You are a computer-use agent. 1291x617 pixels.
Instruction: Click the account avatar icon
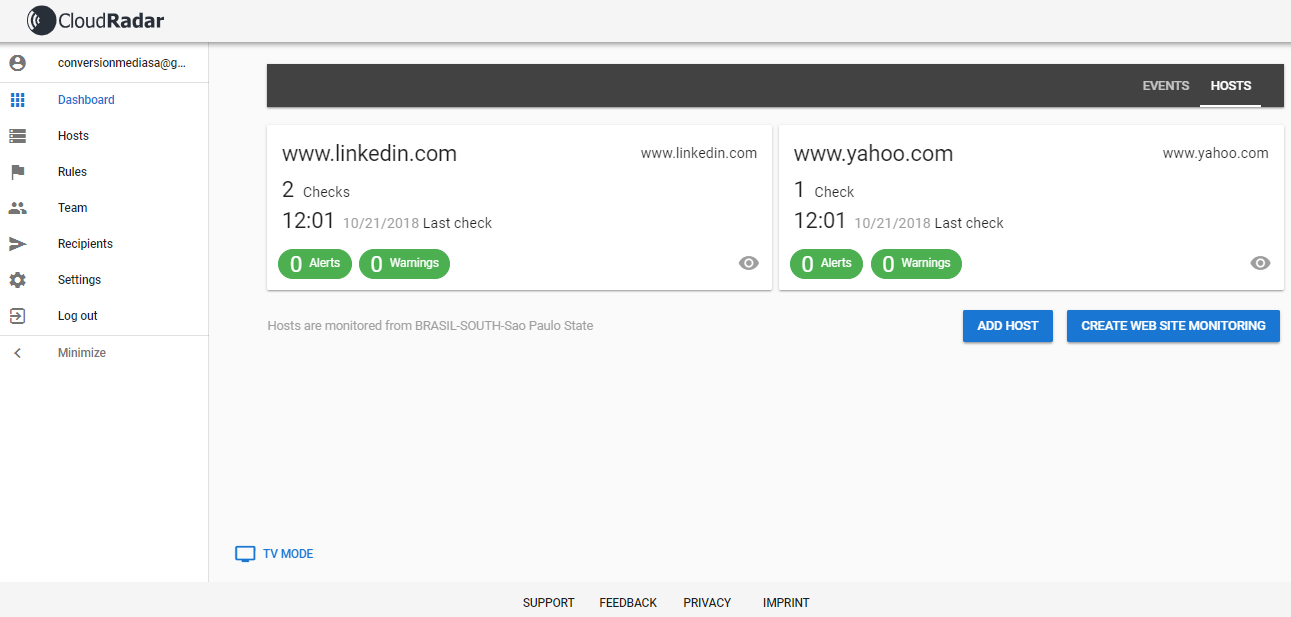click(x=17, y=63)
